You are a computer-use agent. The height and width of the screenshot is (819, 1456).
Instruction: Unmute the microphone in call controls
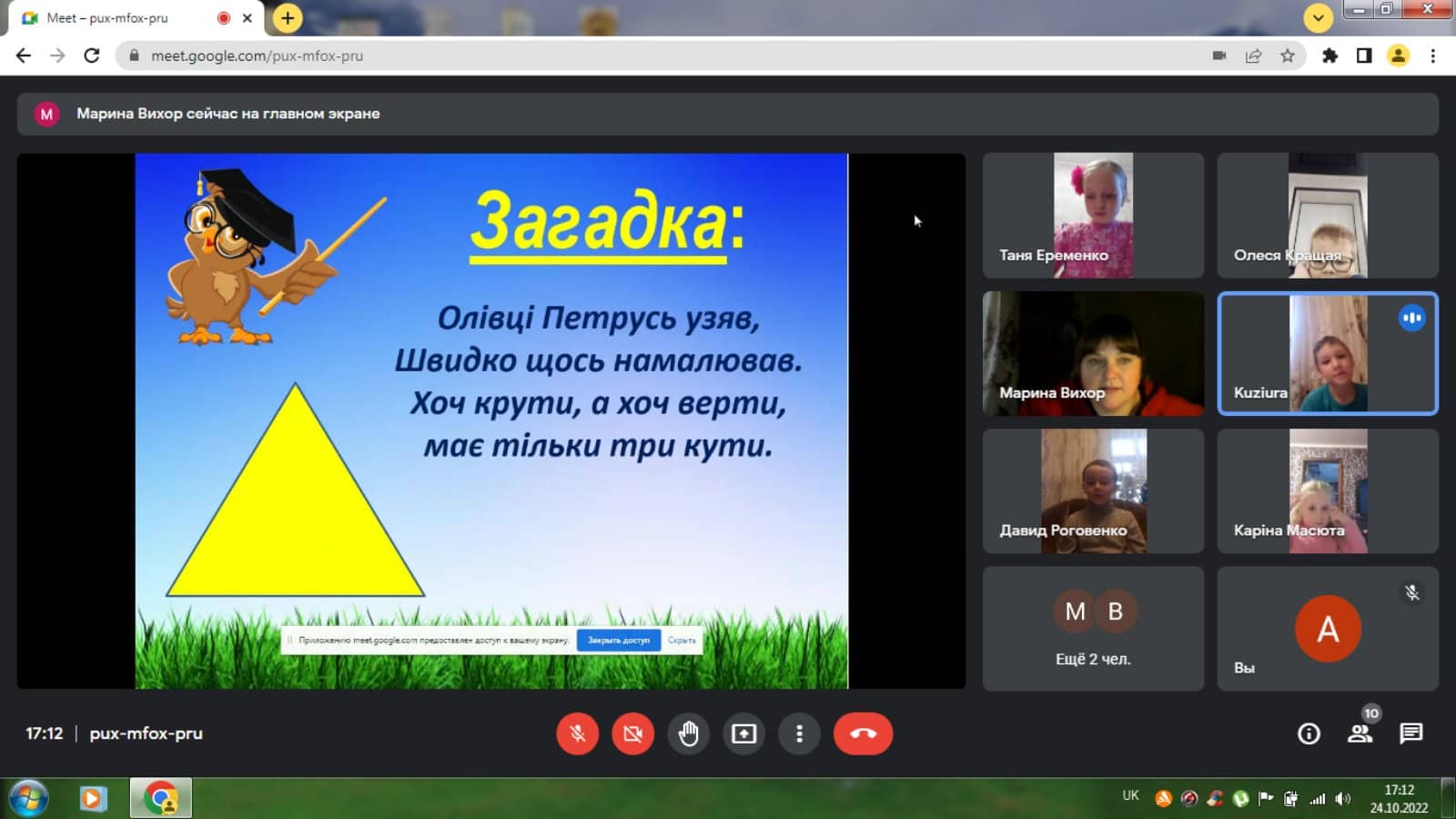(x=577, y=733)
